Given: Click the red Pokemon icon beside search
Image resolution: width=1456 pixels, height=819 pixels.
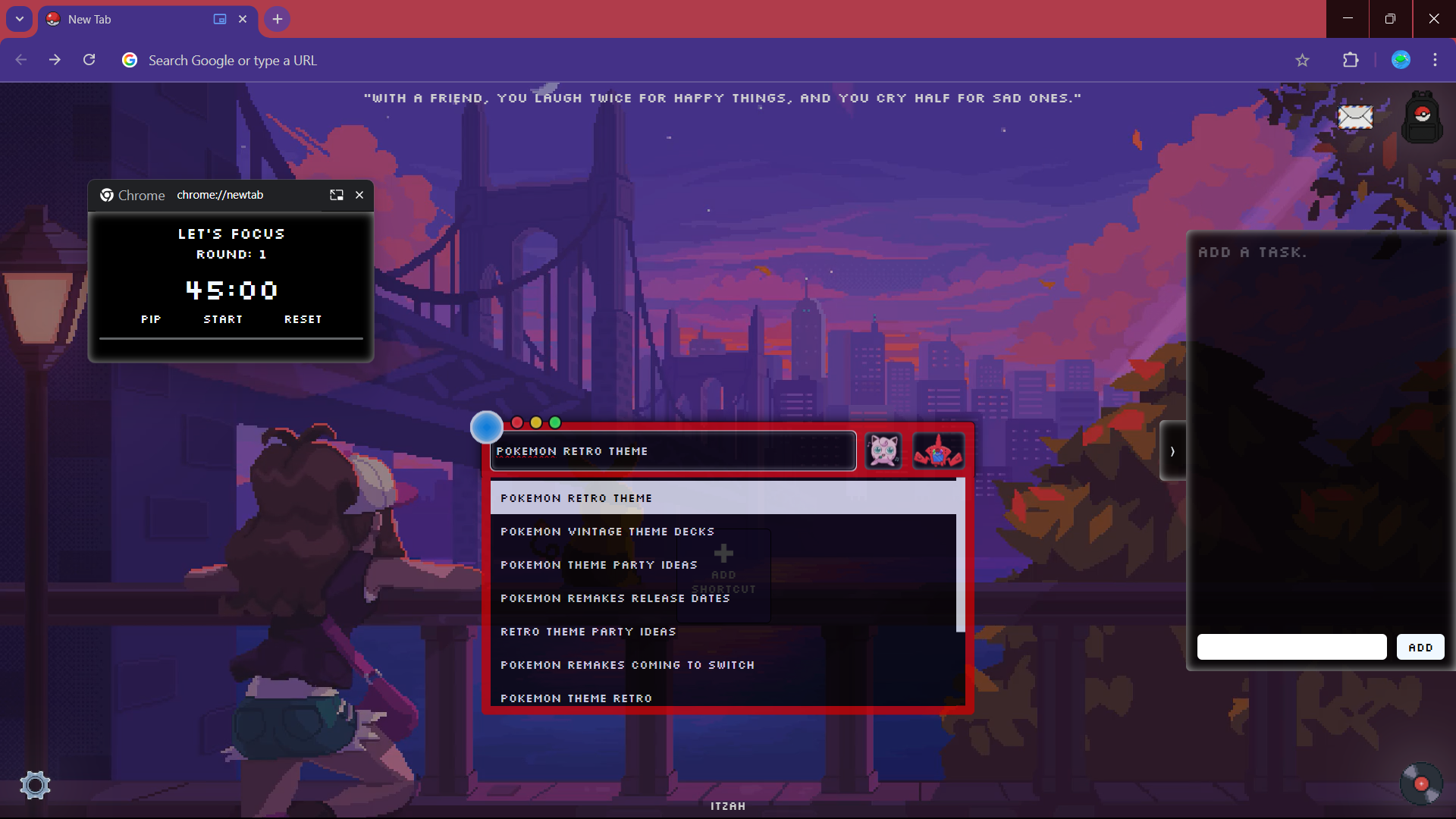Looking at the screenshot, I should (x=938, y=451).
